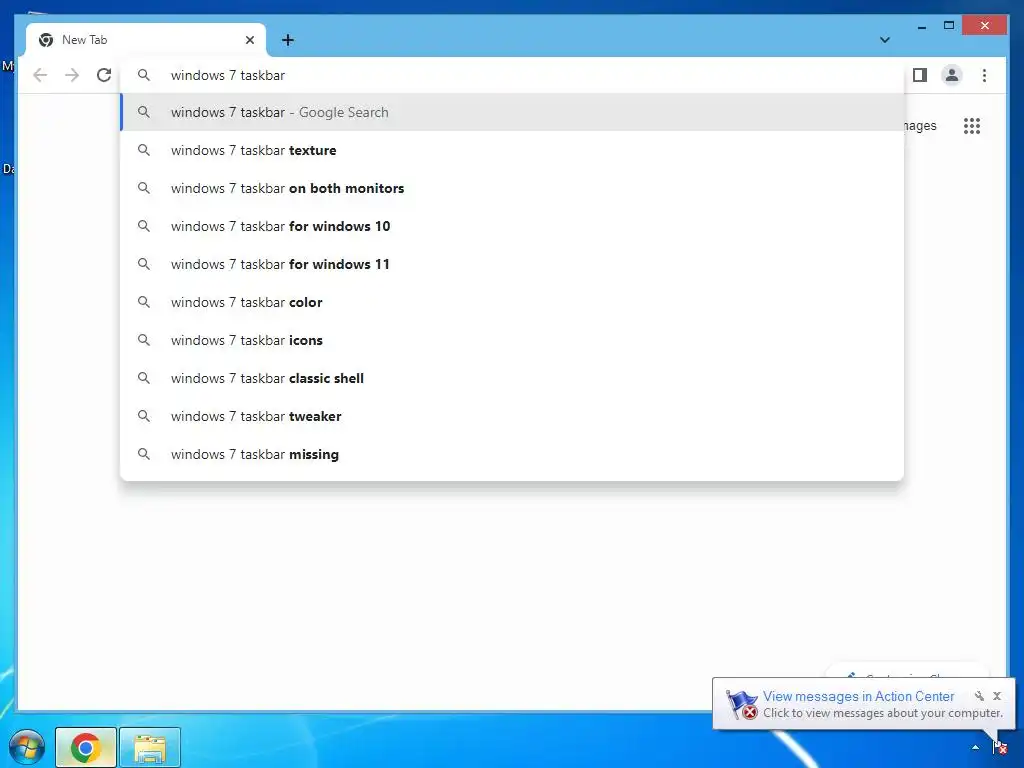
Task: Open Windows Explorer from taskbar
Action: click(x=150, y=747)
